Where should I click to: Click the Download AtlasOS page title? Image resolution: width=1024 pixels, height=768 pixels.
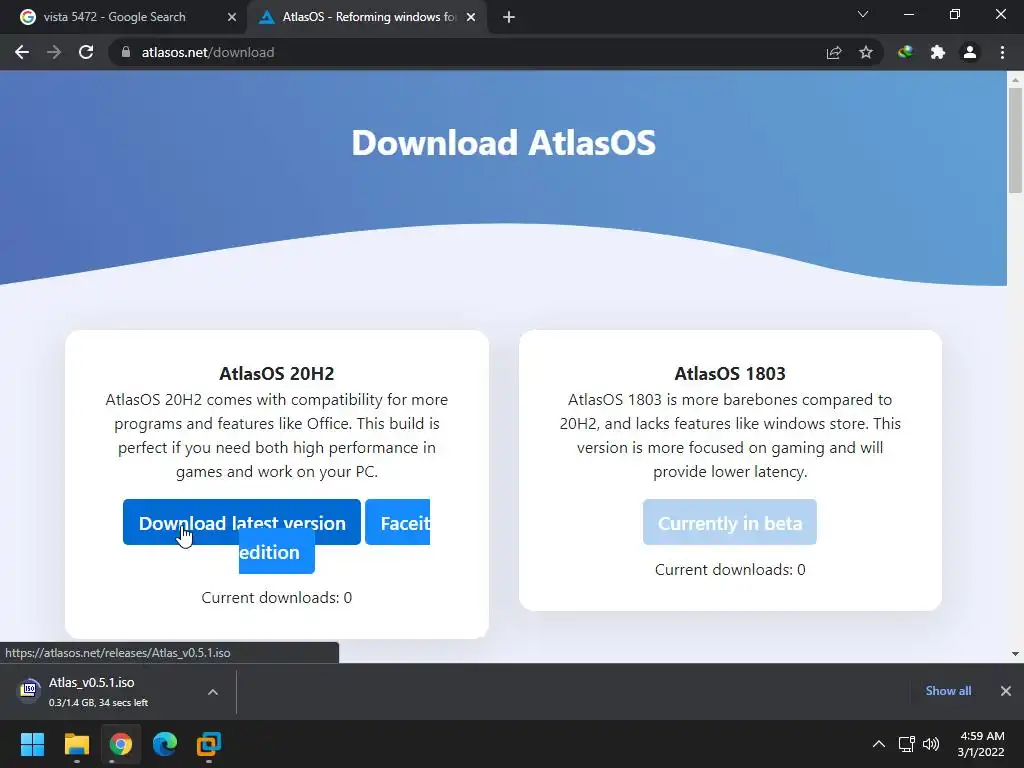504,142
